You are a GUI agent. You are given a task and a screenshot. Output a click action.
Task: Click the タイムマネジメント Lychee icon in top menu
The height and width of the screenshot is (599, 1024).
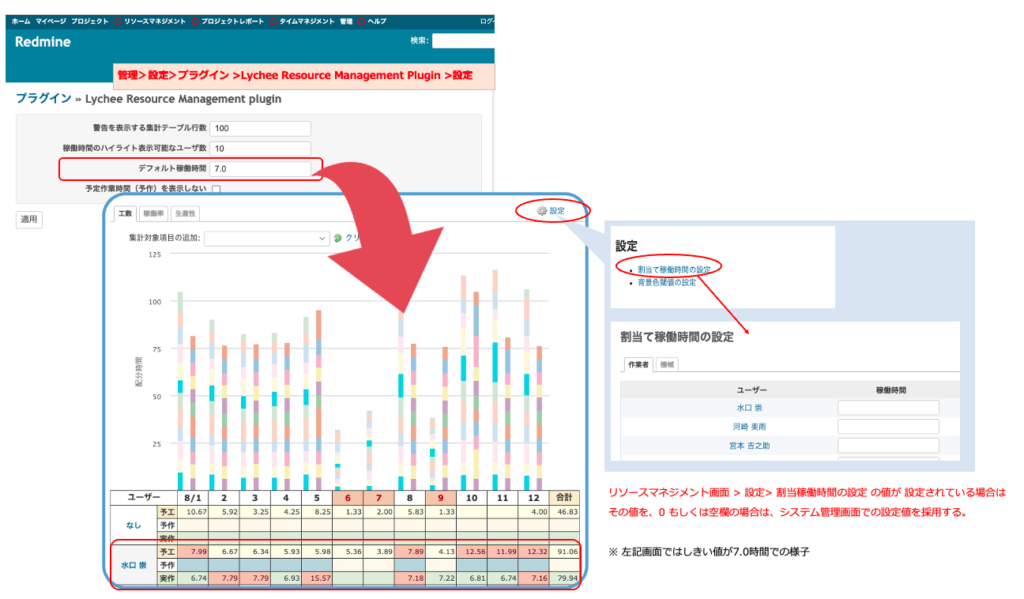274,22
